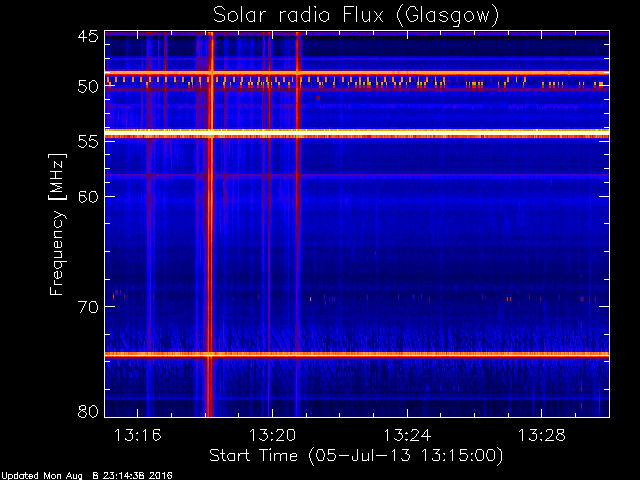Click the "Updated Mon Aug 8 23:14:38 2016" timestamp
Screen dimensions: 640x480
click(x=87, y=476)
